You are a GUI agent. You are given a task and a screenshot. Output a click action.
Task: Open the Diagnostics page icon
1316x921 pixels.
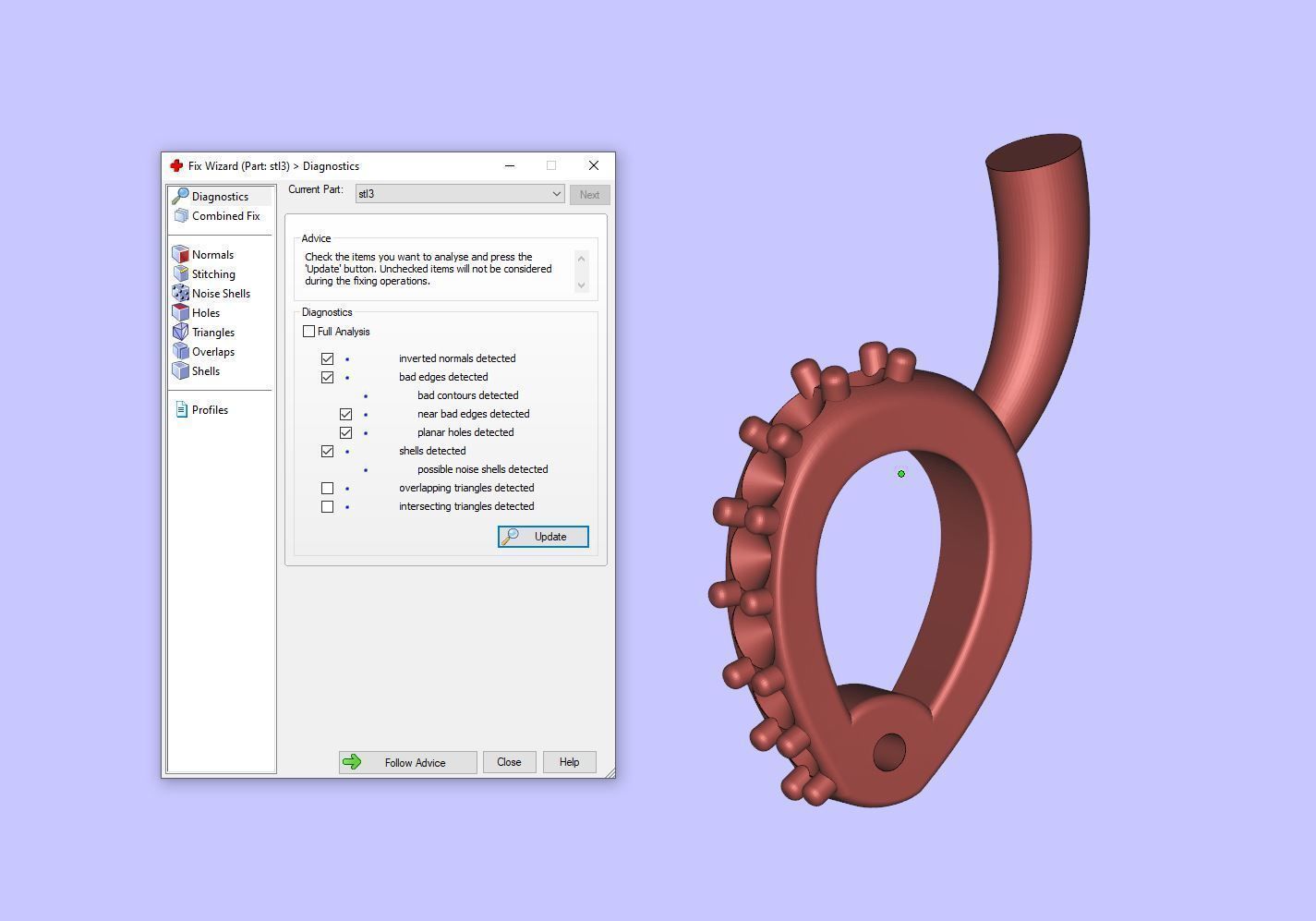pyautogui.click(x=181, y=196)
